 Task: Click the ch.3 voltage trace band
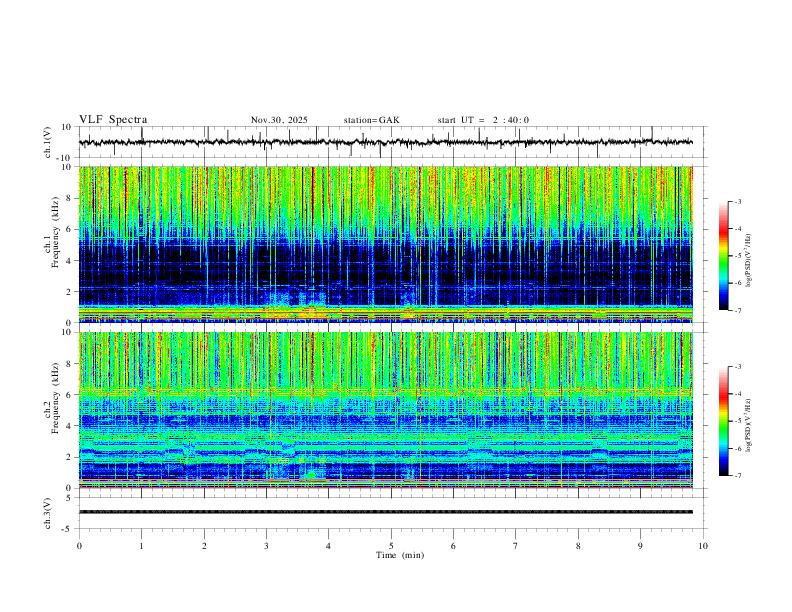[x=386, y=512]
